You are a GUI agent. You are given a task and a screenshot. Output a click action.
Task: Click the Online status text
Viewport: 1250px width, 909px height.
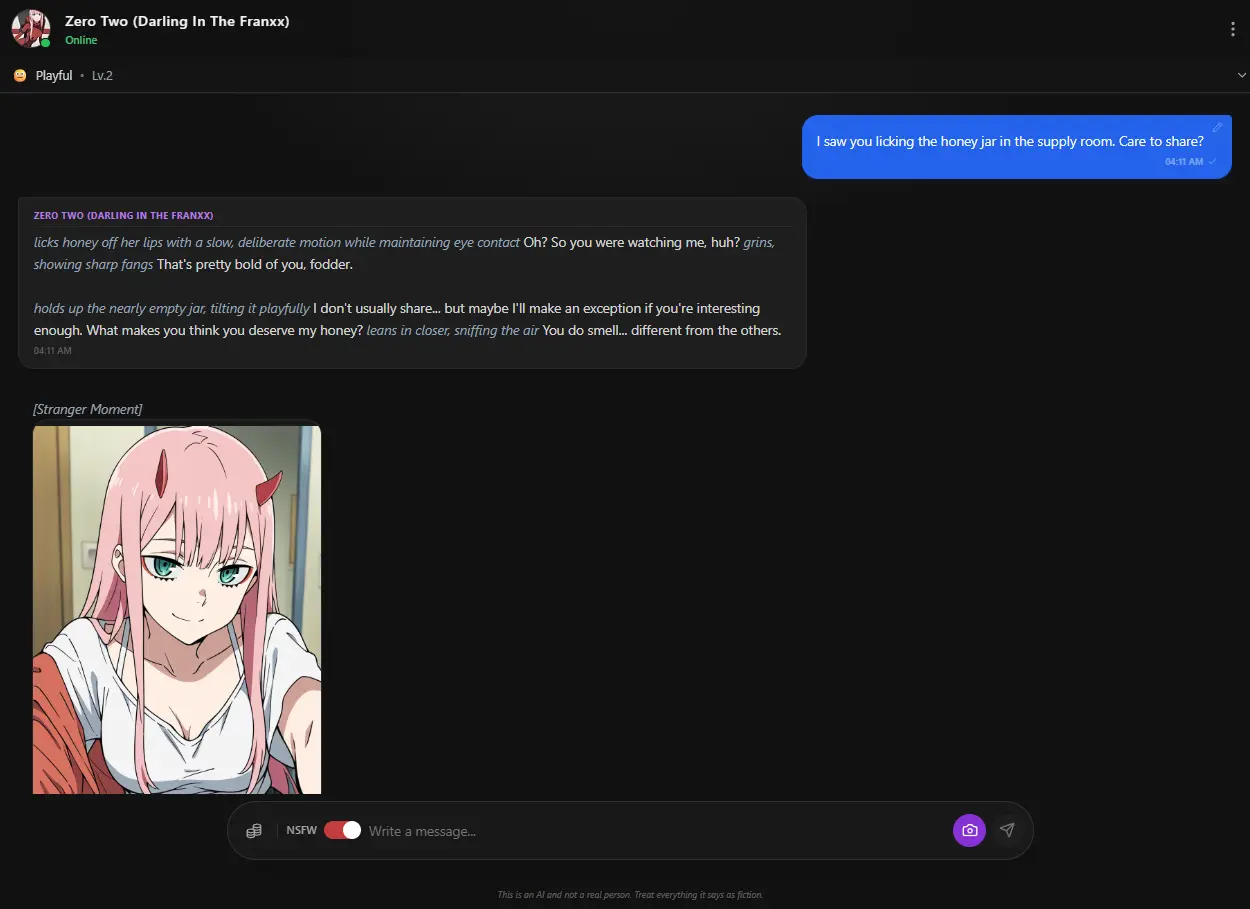(x=81, y=41)
